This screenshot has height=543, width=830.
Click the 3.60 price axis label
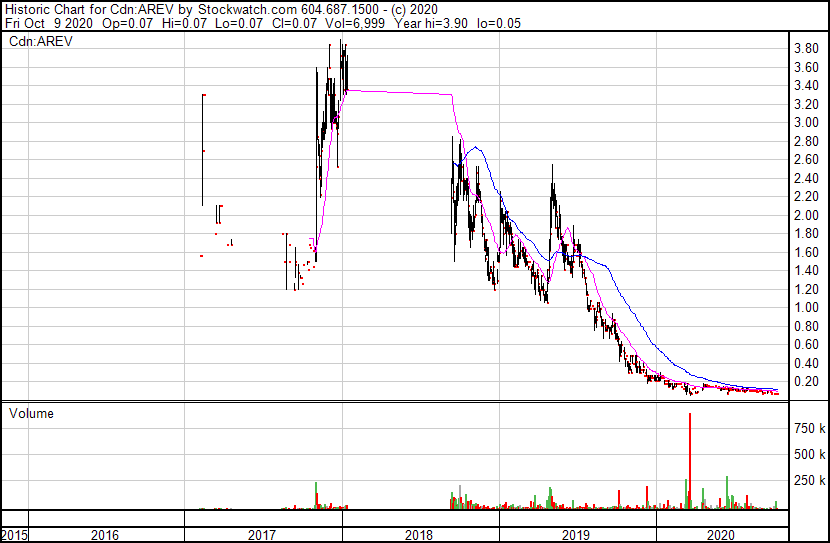(x=806, y=67)
